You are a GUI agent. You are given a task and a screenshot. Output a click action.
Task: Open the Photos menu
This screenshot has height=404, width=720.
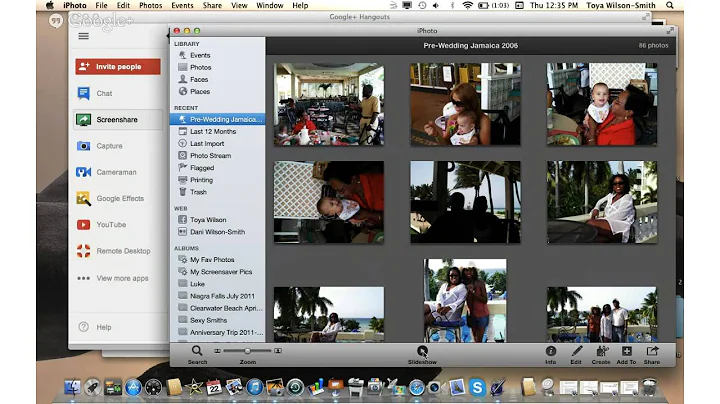(x=151, y=6)
